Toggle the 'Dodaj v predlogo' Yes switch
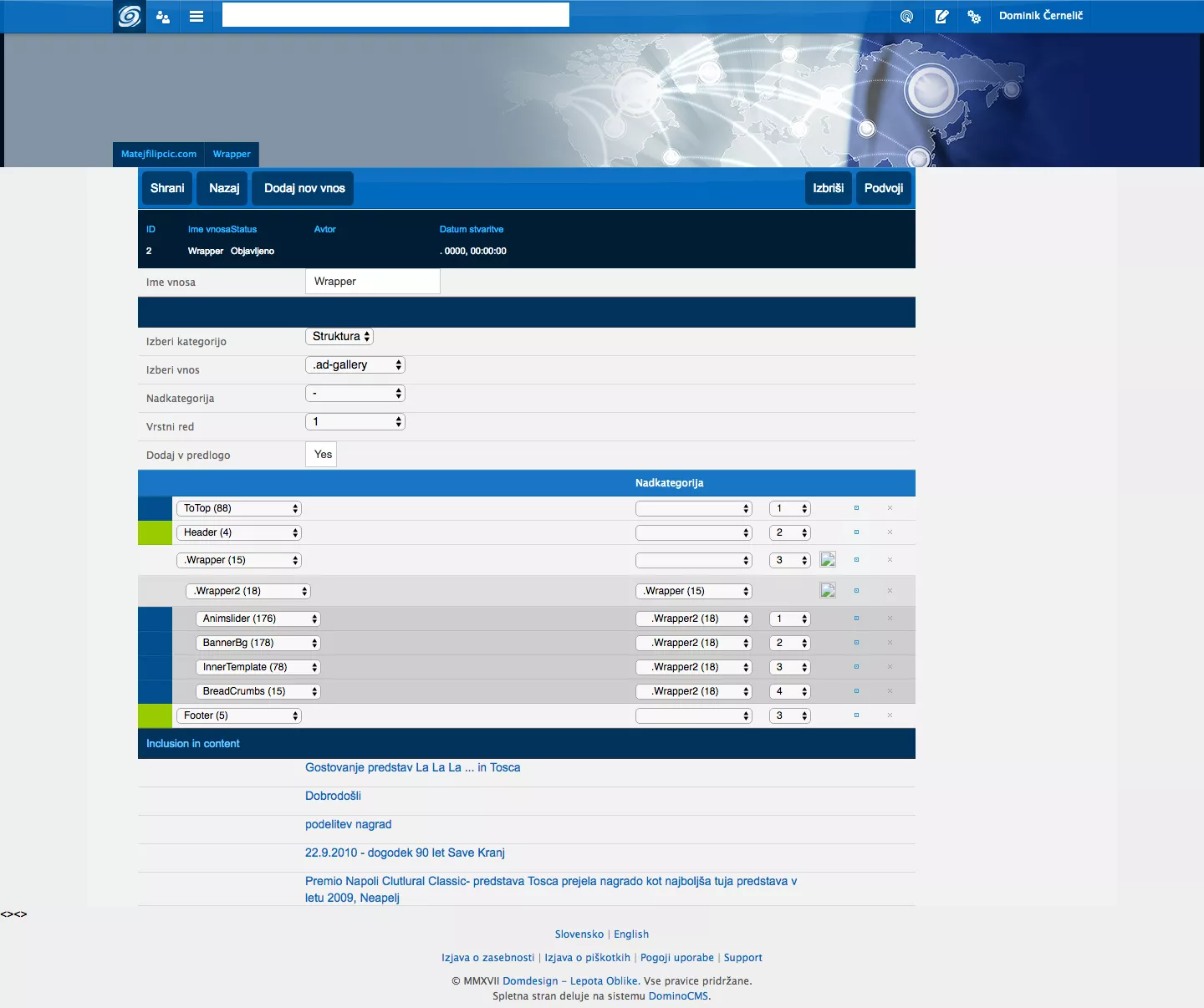 [x=323, y=455]
